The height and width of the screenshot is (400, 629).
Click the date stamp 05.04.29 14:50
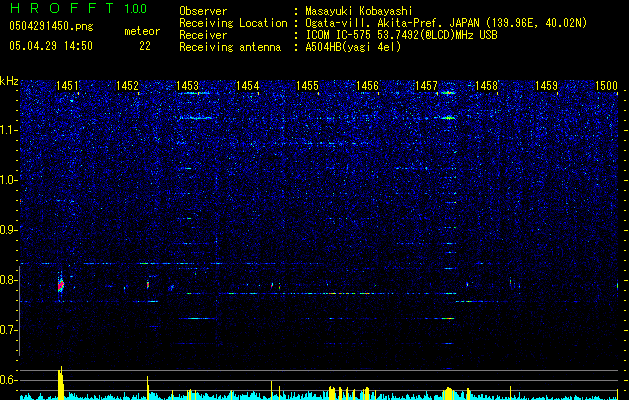point(51,46)
